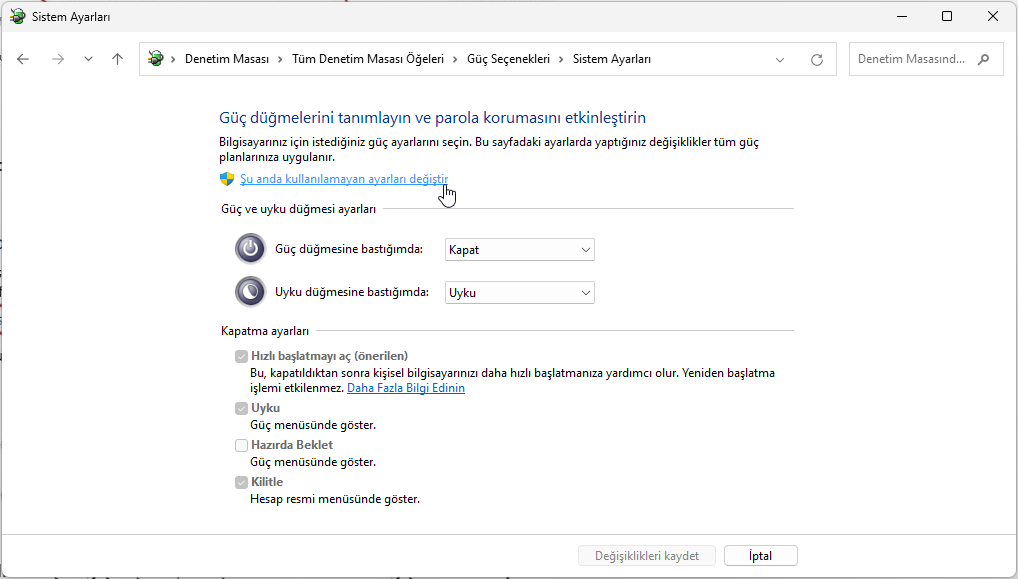Click the Forward navigation arrow
Viewport: 1018px width, 579px height.
point(57,59)
